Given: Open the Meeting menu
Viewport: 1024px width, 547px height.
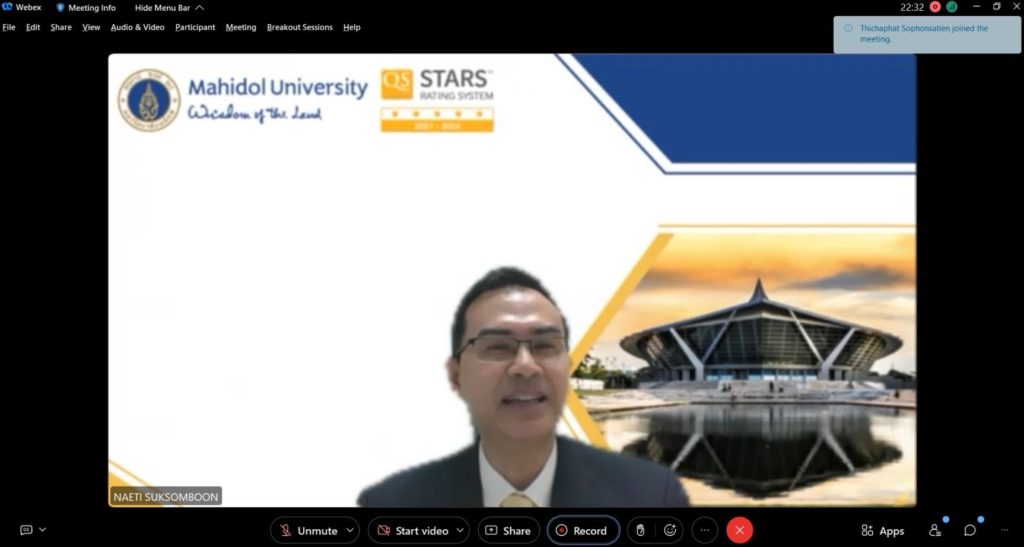Looking at the screenshot, I should [x=241, y=27].
